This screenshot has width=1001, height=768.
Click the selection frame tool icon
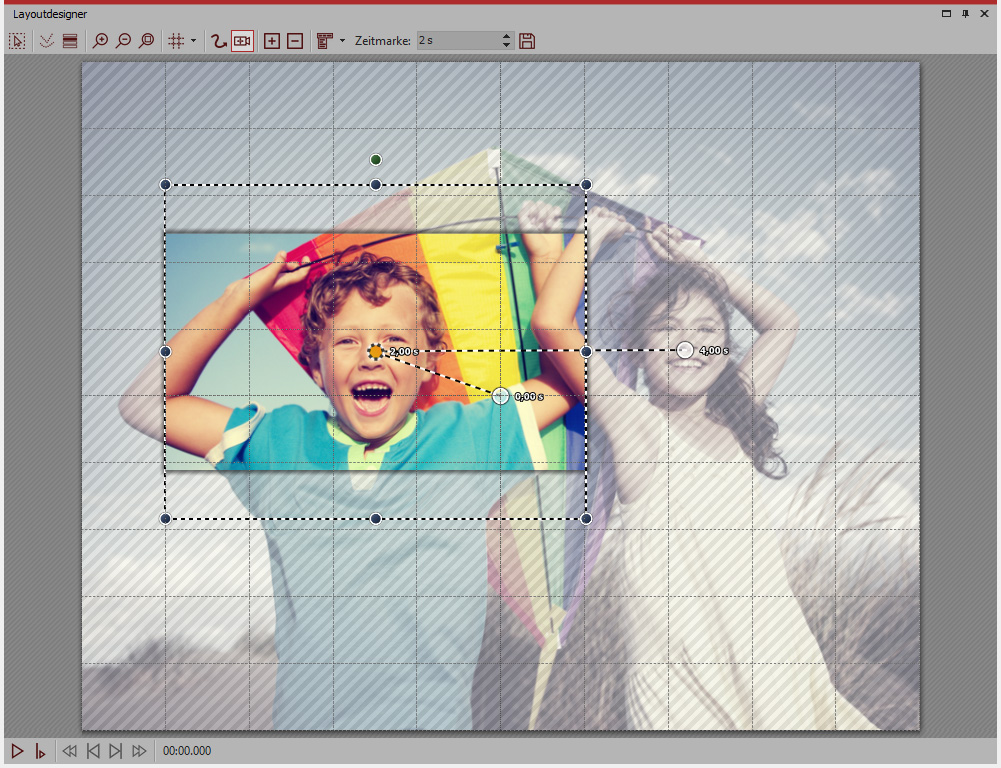click(x=17, y=41)
